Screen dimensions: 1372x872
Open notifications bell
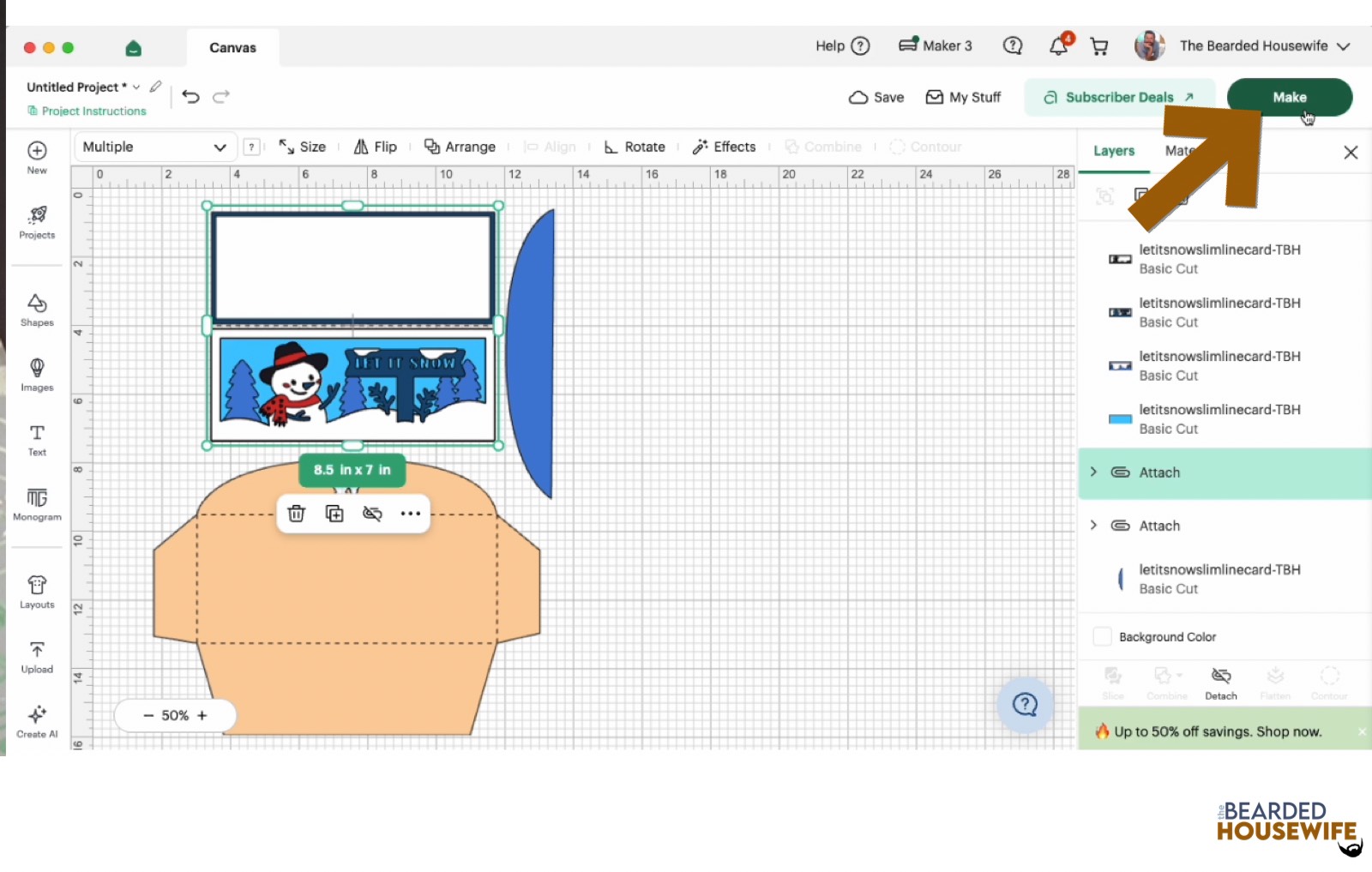[x=1059, y=46]
